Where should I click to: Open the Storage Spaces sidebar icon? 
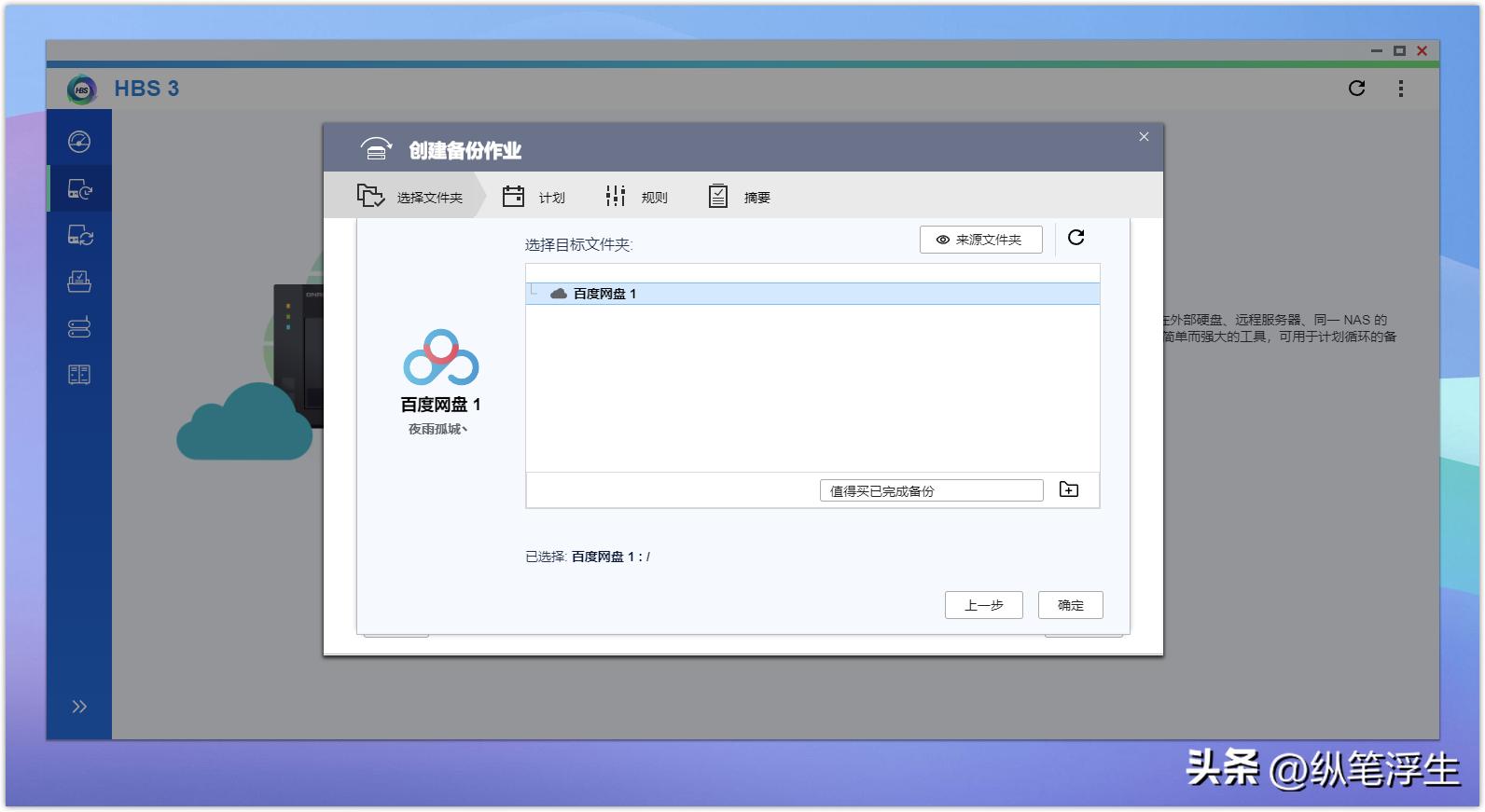pyautogui.click(x=79, y=328)
